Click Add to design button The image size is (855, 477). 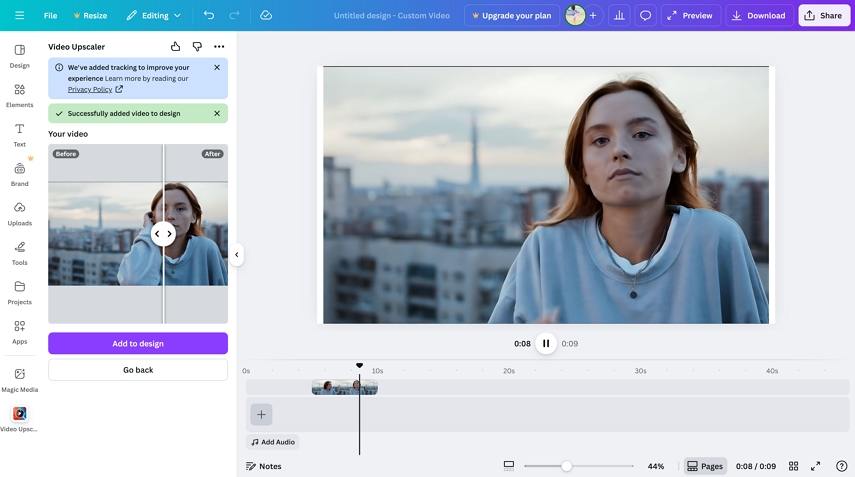pyautogui.click(x=138, y=343)
